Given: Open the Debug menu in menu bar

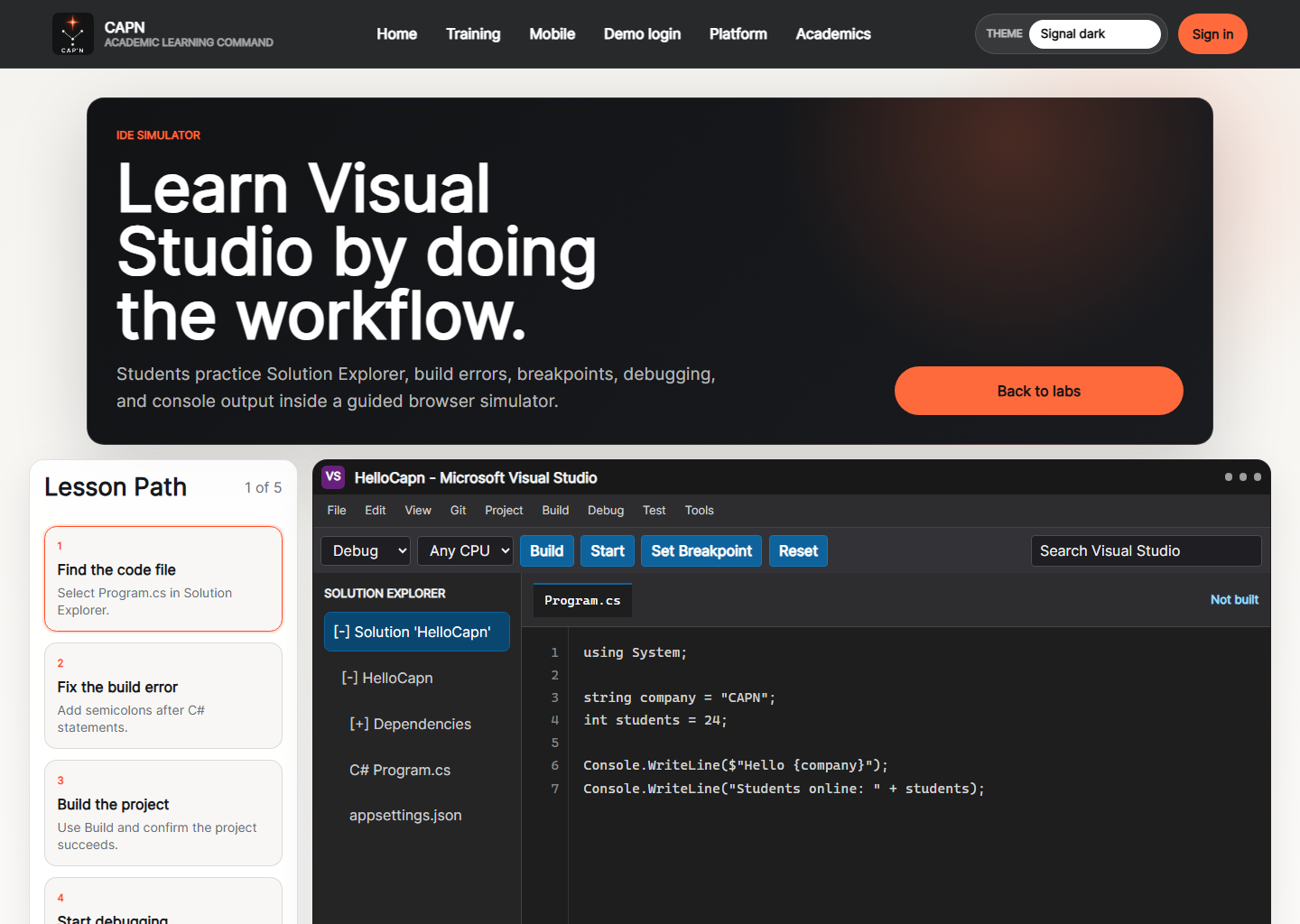Looking at the screenshot, I should (x=606, y=511).
